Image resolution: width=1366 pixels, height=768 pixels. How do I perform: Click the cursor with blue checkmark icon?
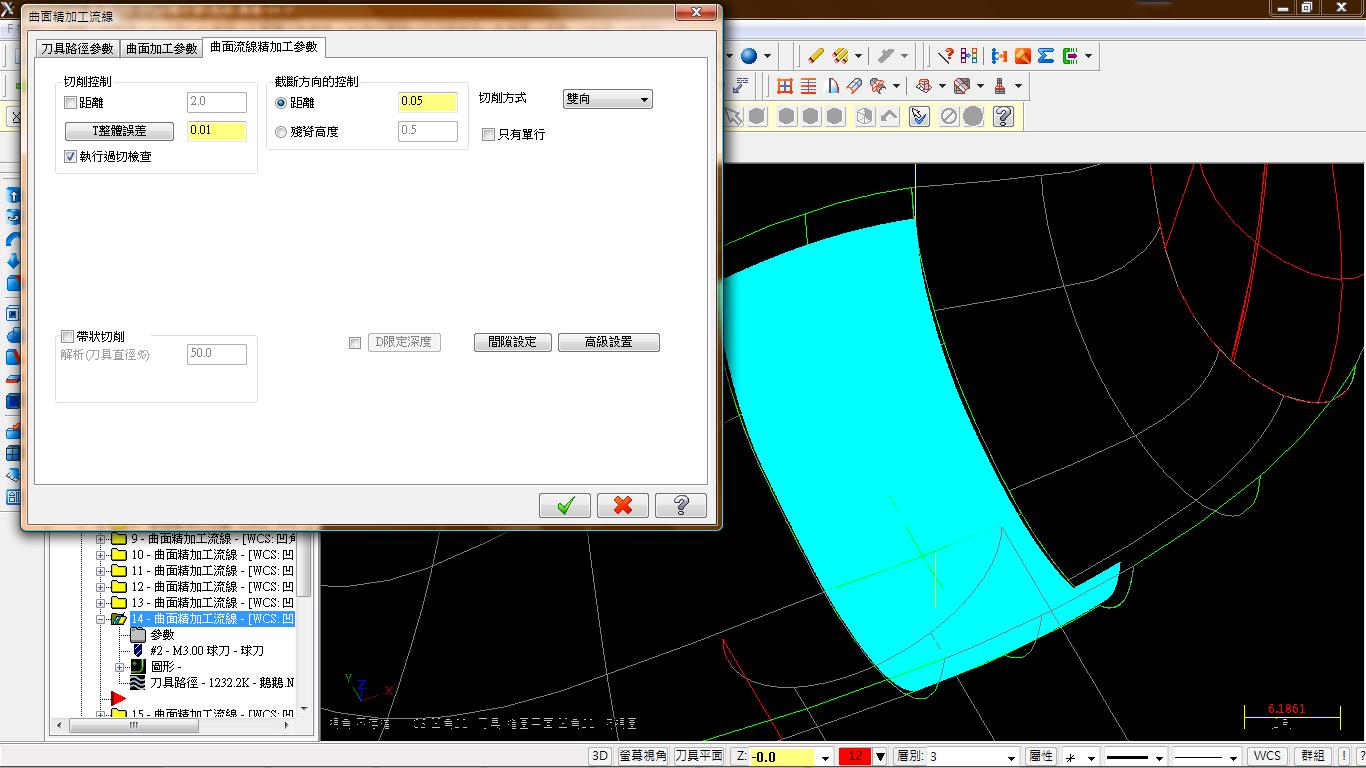pyautogui.click(x=920, y=117)
